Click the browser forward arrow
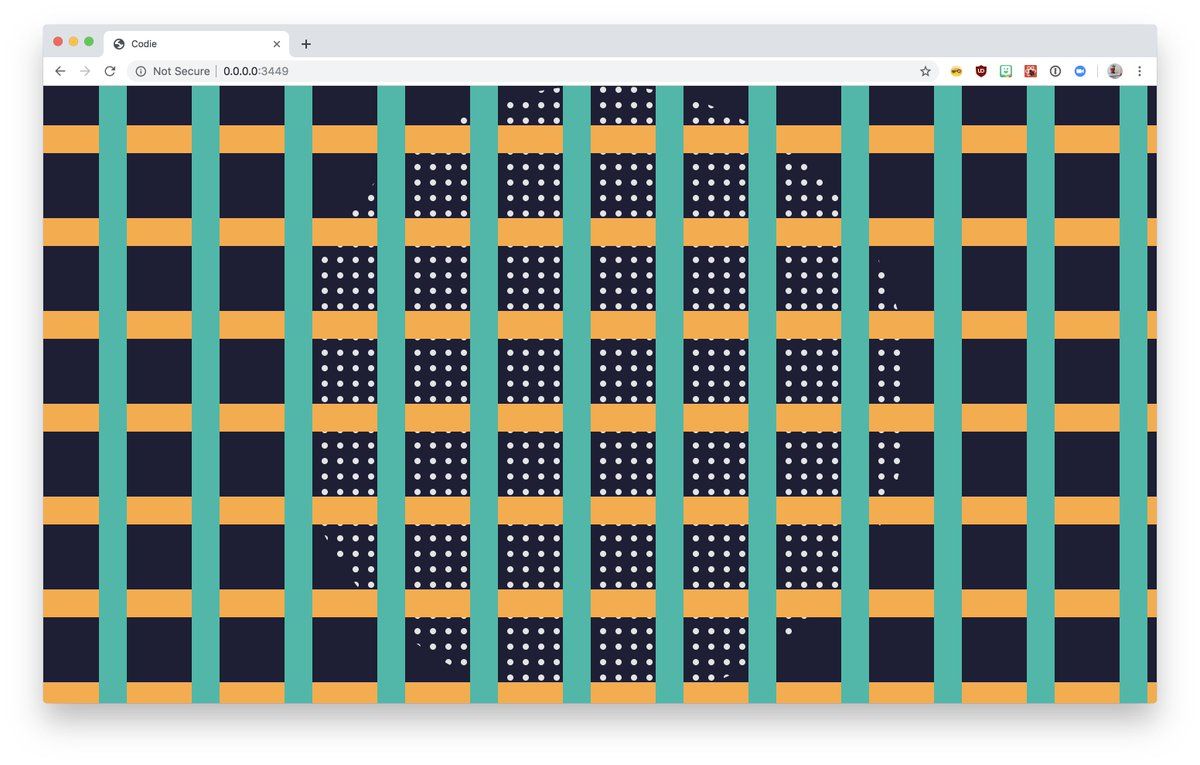This screenshot has height=765, width=1200. pos(85,71)
